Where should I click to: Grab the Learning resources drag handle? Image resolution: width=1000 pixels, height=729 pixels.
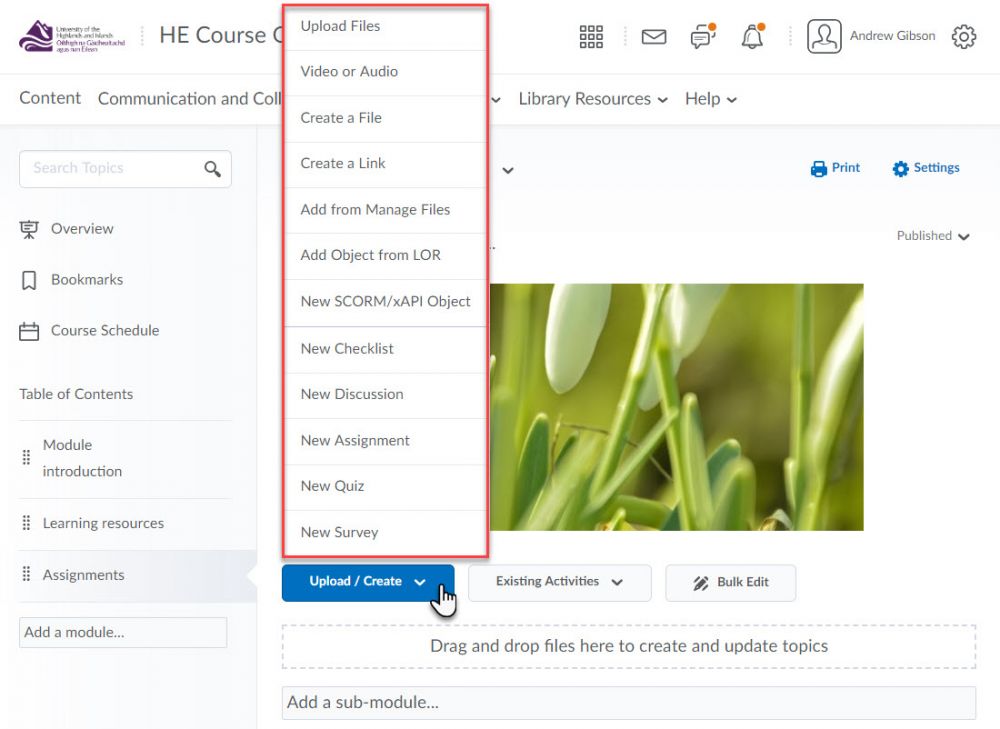coord(26,523)
